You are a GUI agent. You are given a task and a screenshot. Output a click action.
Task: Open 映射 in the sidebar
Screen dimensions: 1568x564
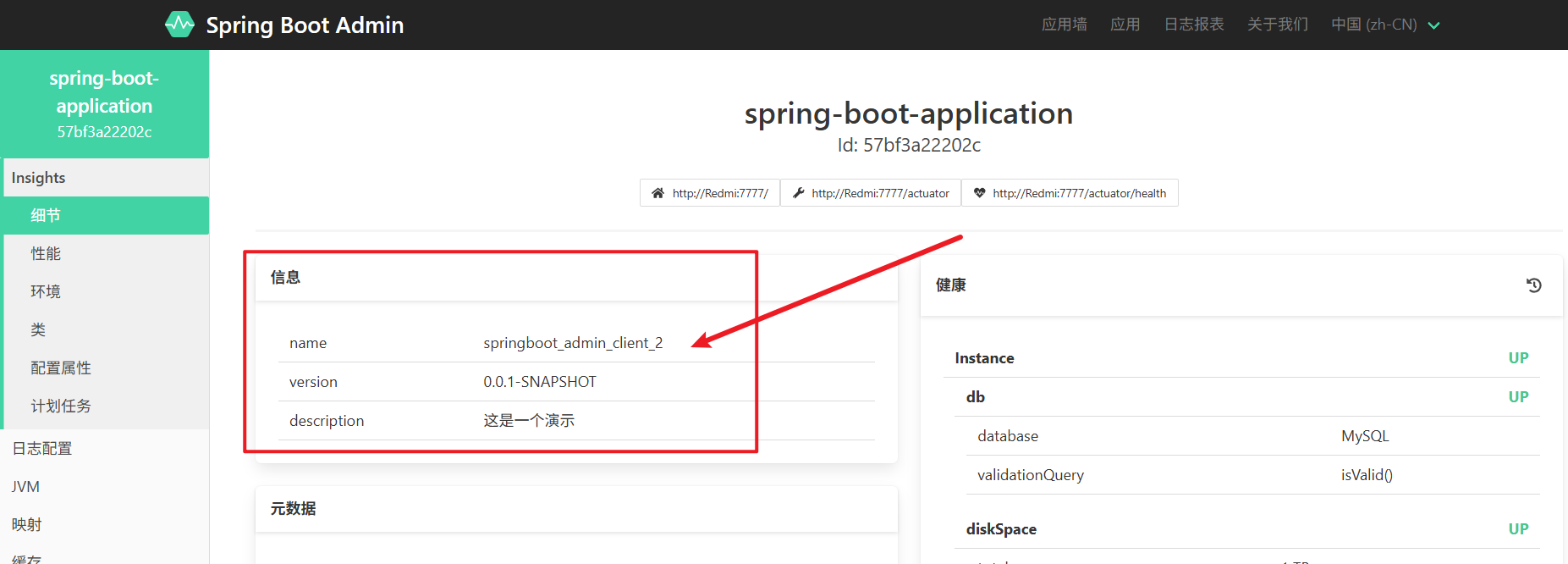click(x=105, y=524)
